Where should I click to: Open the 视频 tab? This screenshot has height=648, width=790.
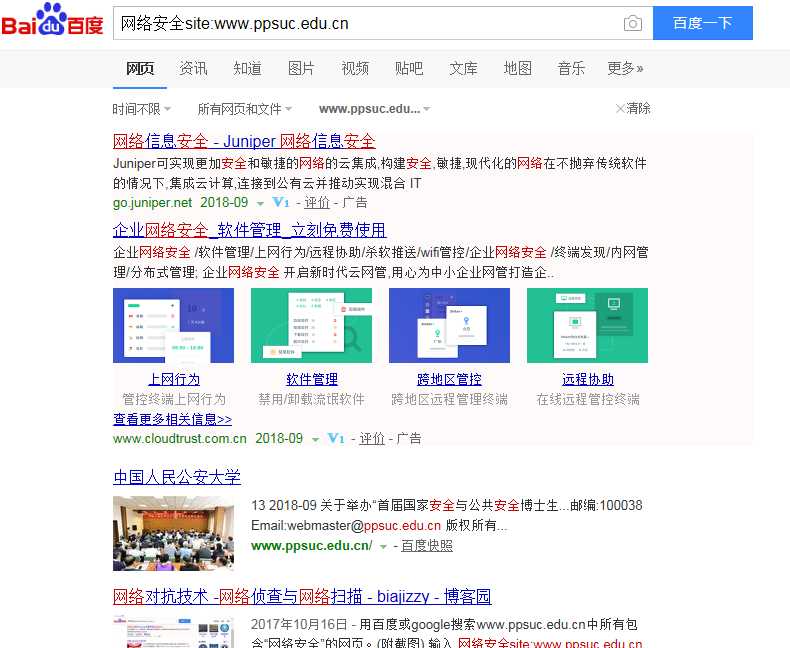[x=355, y=69]
